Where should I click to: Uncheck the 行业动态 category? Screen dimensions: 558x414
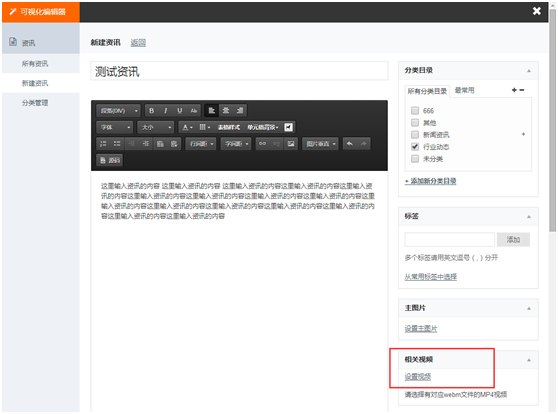coord(415,147)
